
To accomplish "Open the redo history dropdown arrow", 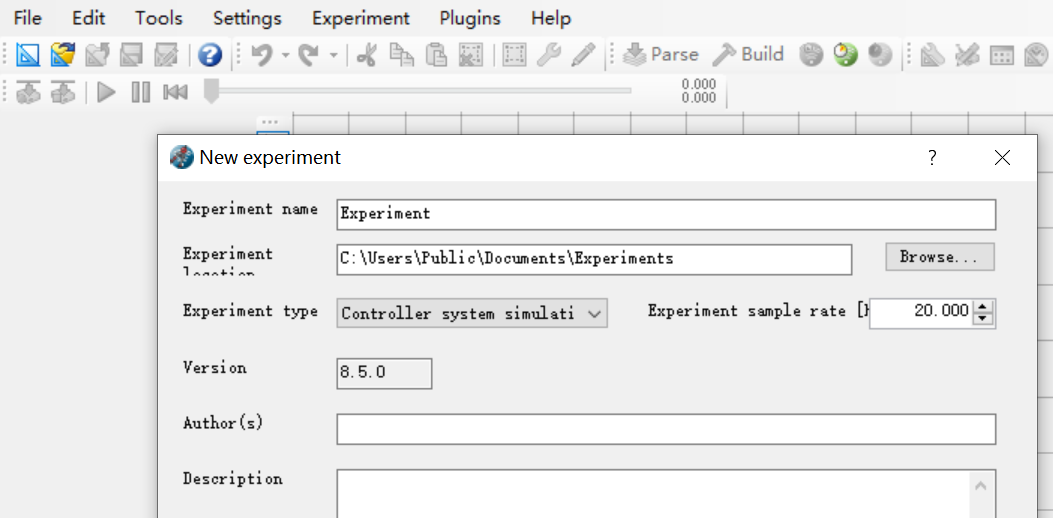I will pos(334,55).
